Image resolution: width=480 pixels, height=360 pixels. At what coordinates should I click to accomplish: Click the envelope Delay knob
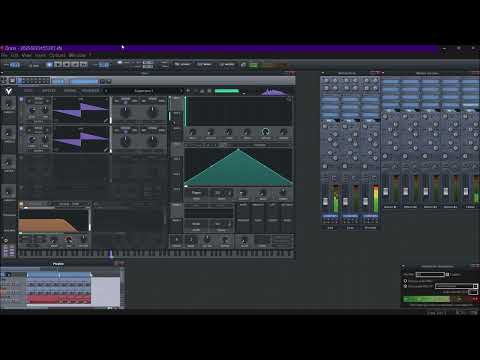click(193, 132)
